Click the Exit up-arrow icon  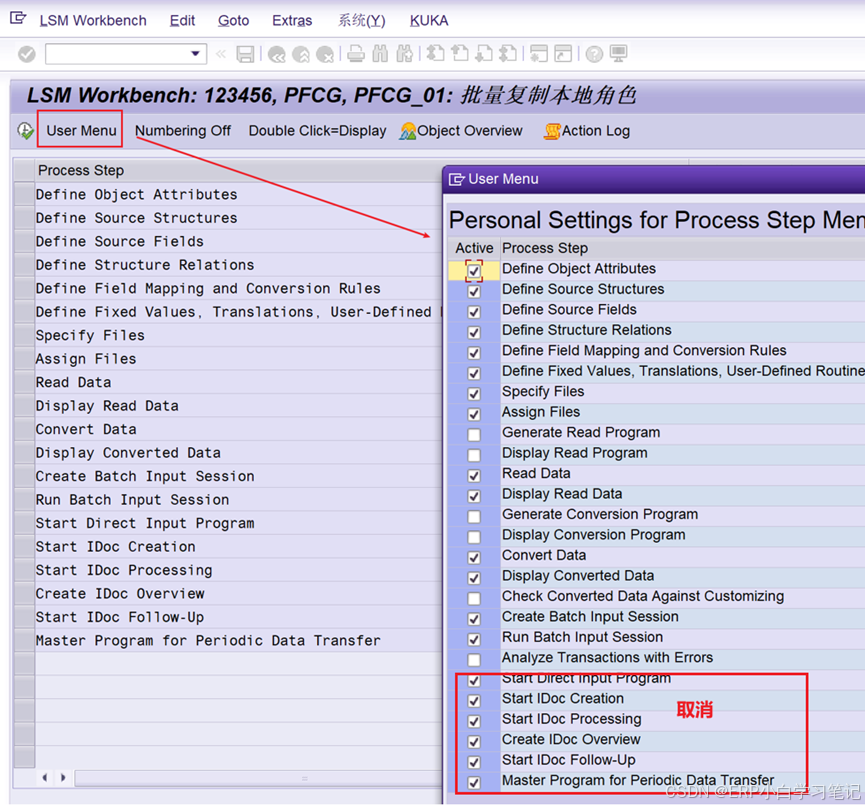coord(301,54)
